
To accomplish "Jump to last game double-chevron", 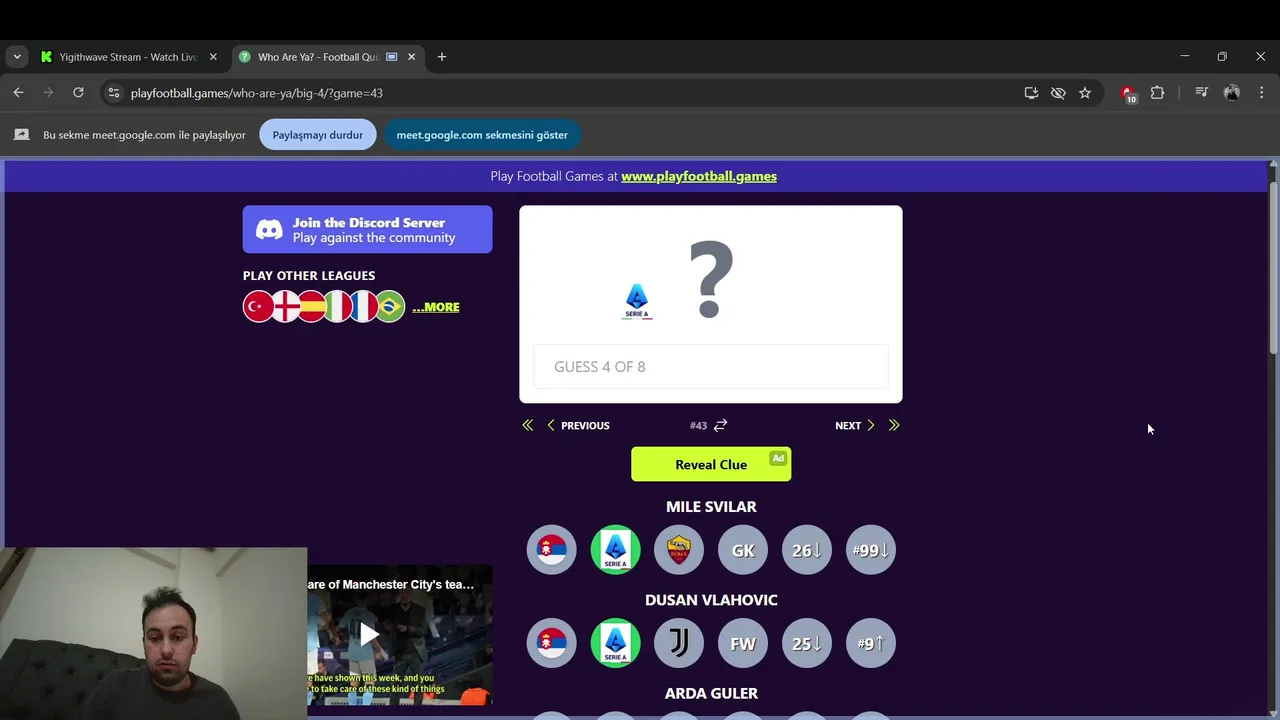I will [894, 425].
